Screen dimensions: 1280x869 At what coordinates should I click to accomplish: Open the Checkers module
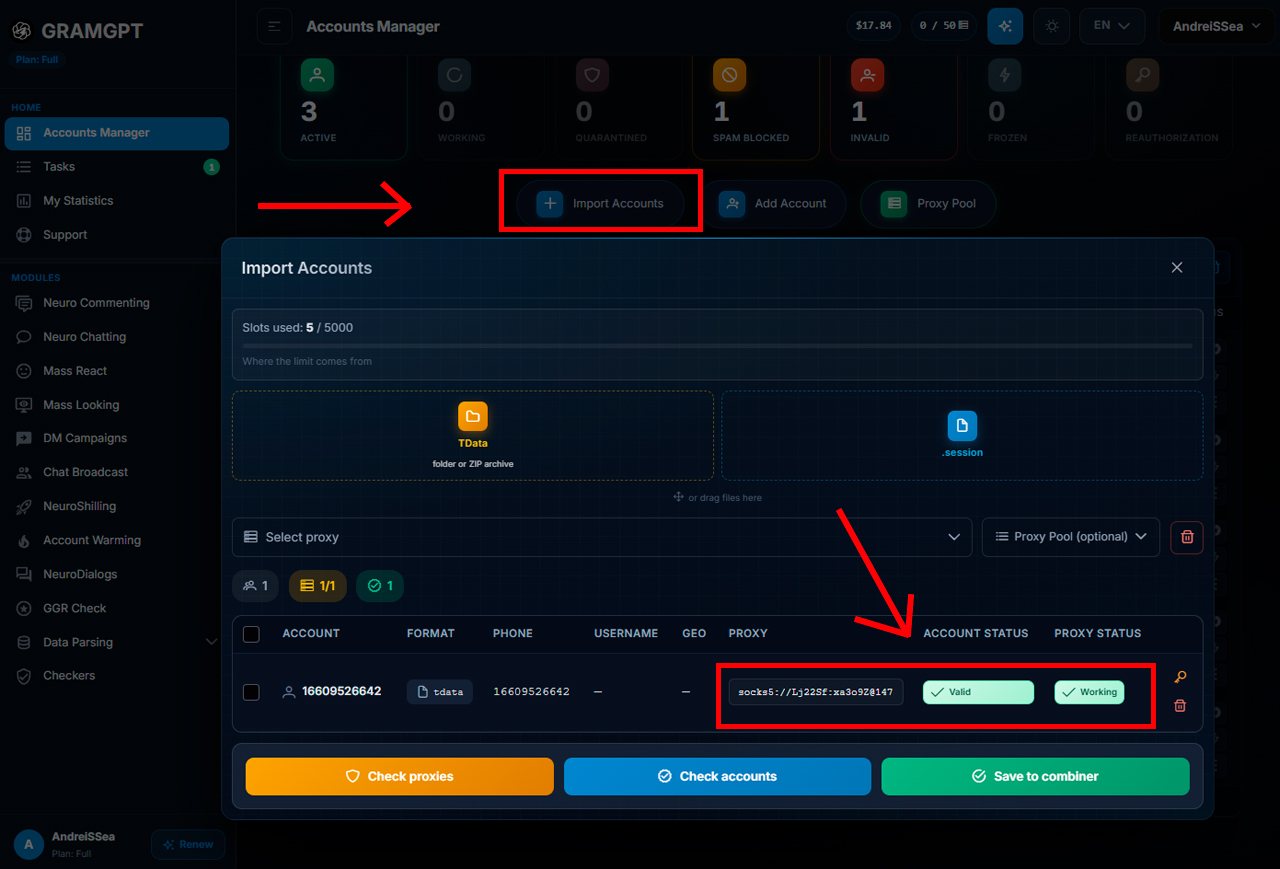[117, 676]
